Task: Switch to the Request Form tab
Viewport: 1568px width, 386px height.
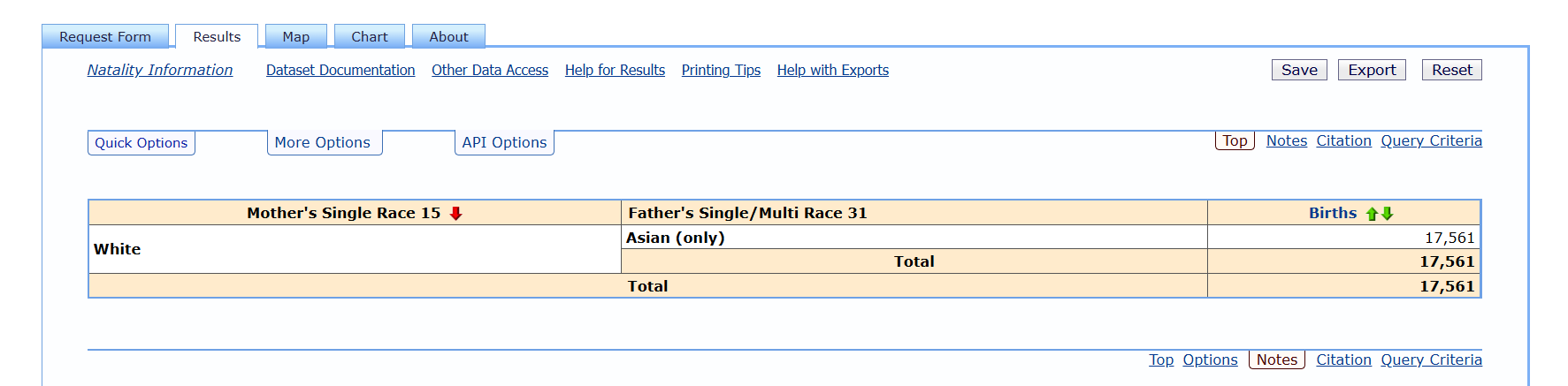Action: point(105,37)
